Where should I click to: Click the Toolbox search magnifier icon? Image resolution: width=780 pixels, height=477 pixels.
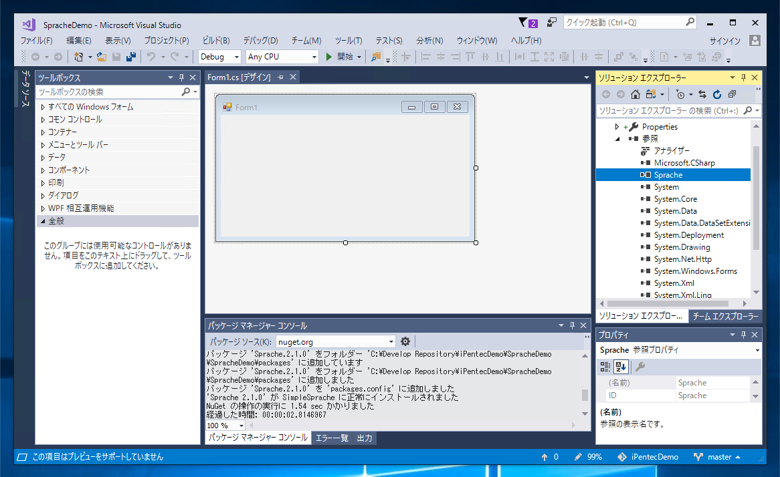coord(186,92)
